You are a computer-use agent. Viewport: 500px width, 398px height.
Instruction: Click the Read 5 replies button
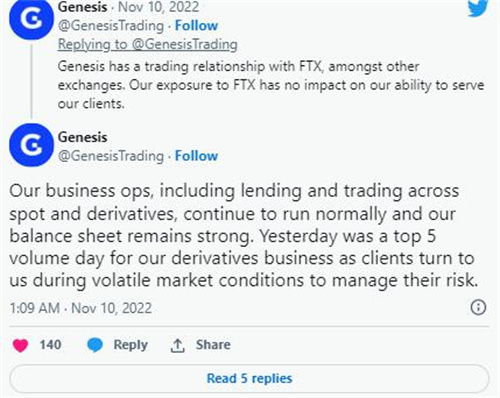249,378
